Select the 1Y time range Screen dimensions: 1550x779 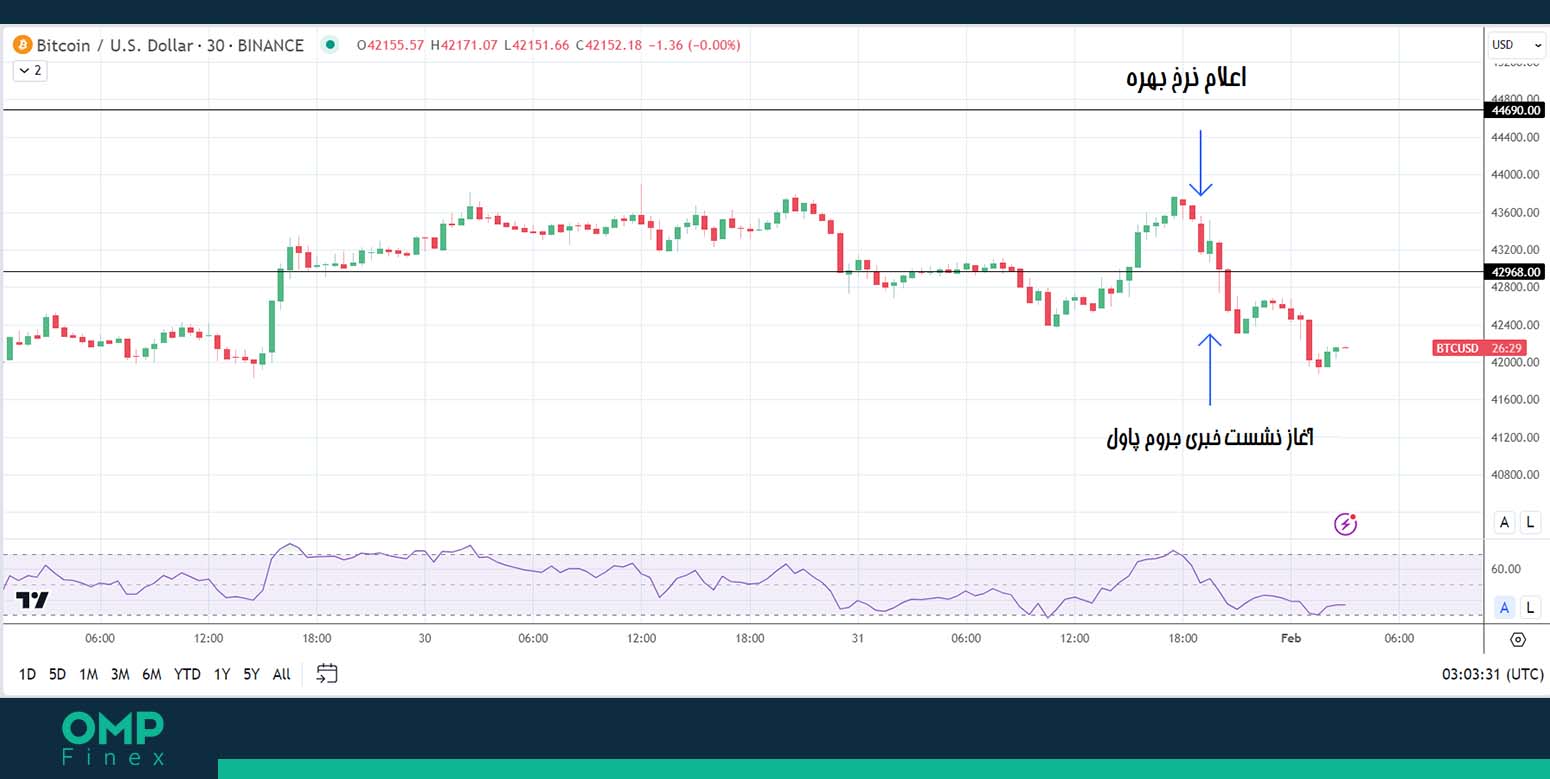click(x=222, y=674)
